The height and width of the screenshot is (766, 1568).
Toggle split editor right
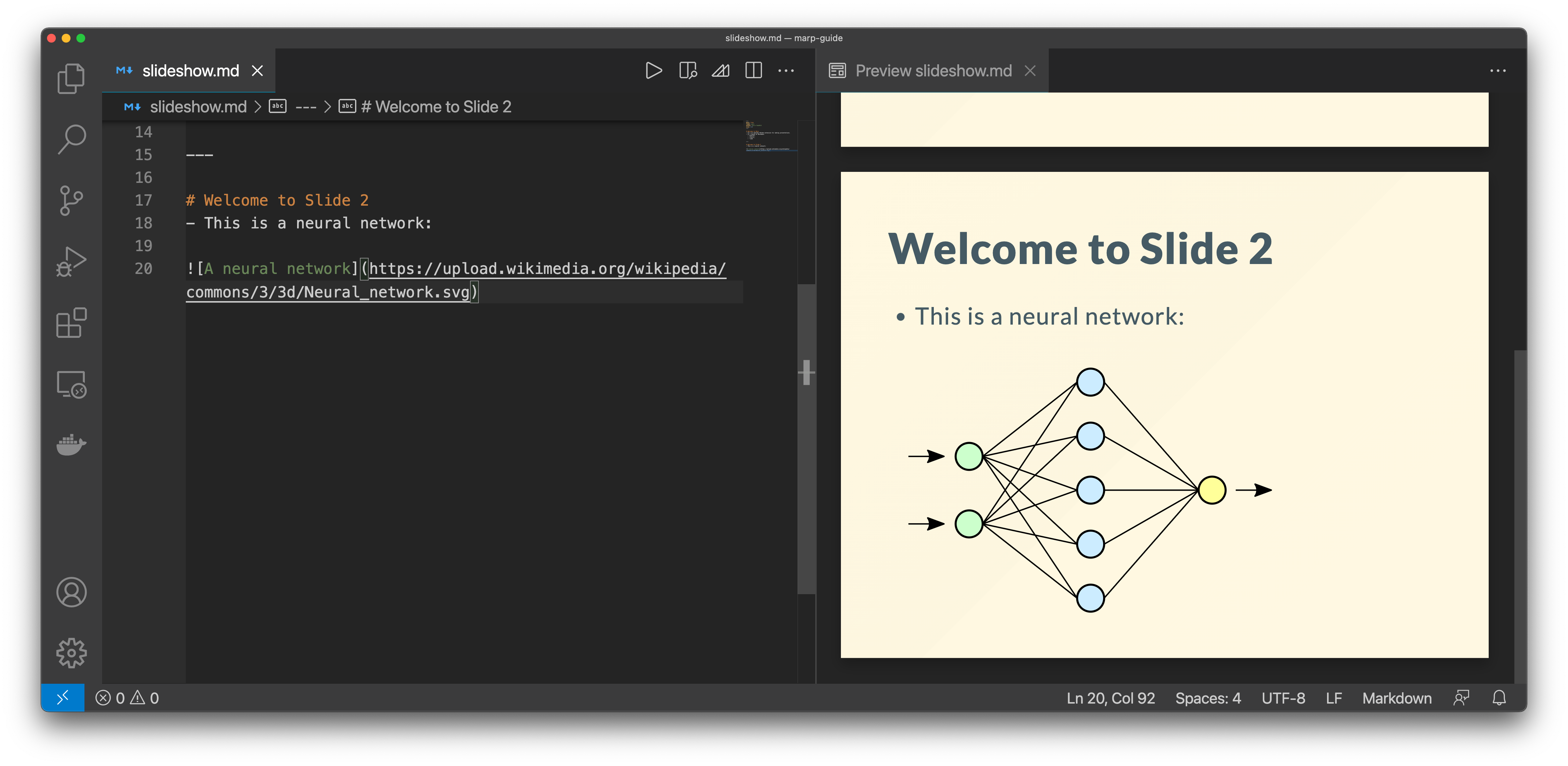(x=754, y=71)
